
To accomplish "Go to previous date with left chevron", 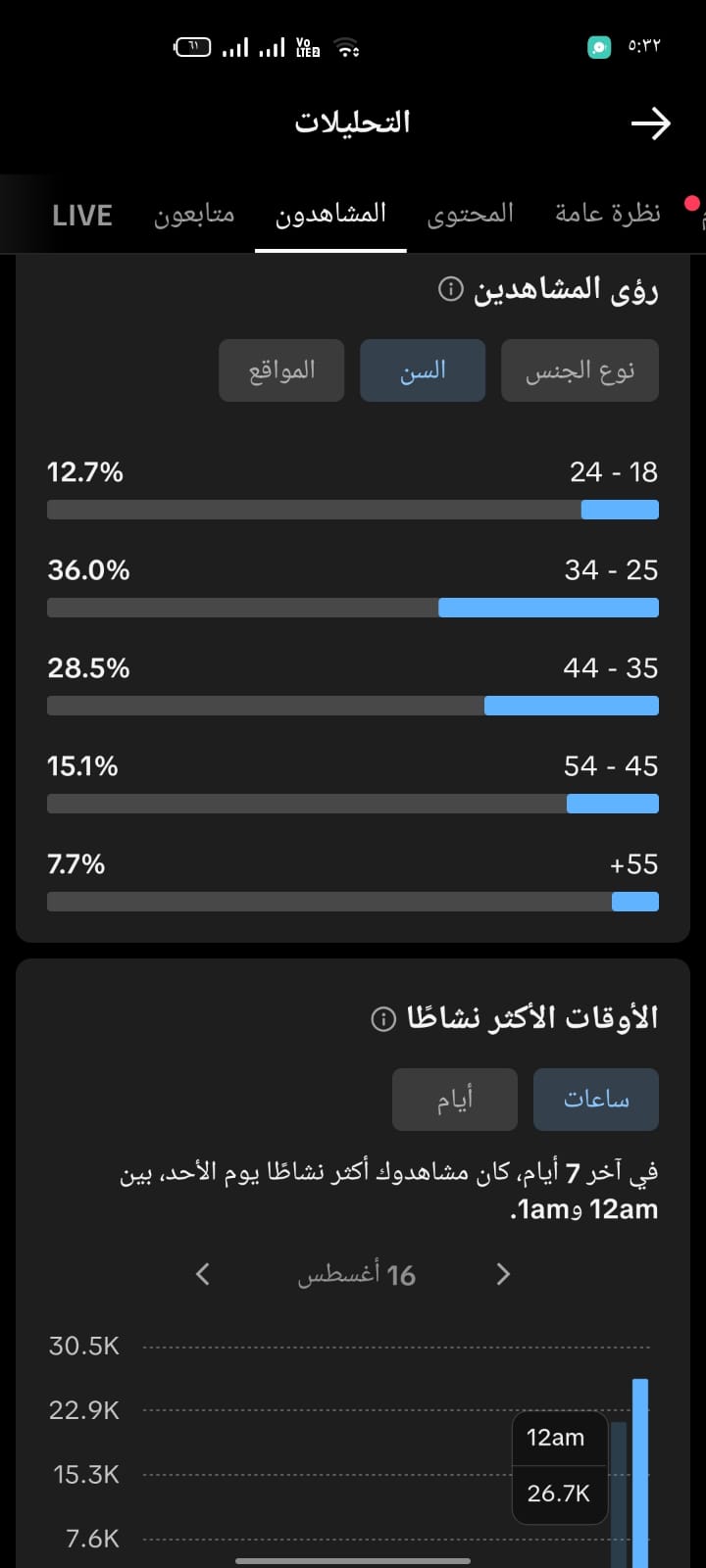I will click(x=203, y=1274).
